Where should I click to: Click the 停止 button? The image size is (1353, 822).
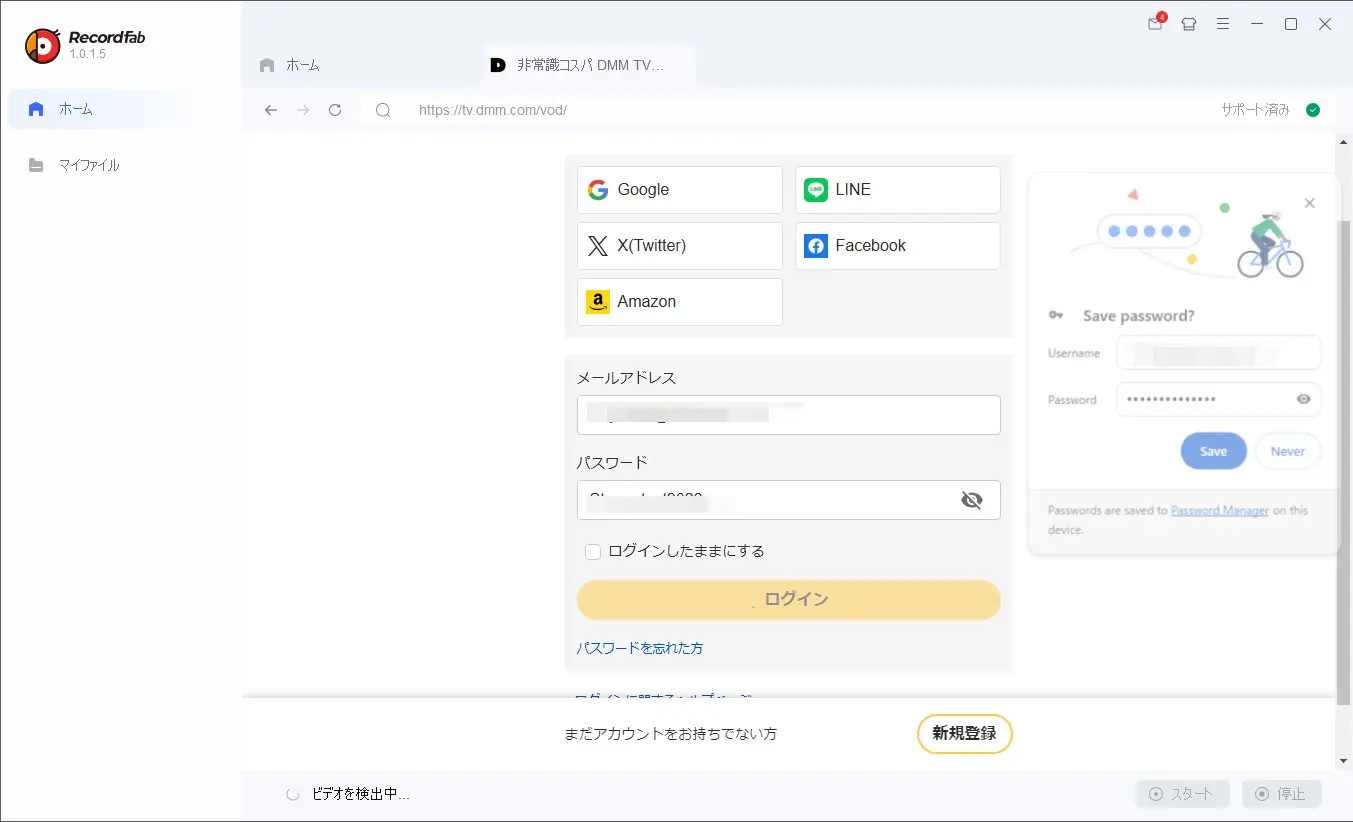pyautogui.click(x=1281, y=794)
